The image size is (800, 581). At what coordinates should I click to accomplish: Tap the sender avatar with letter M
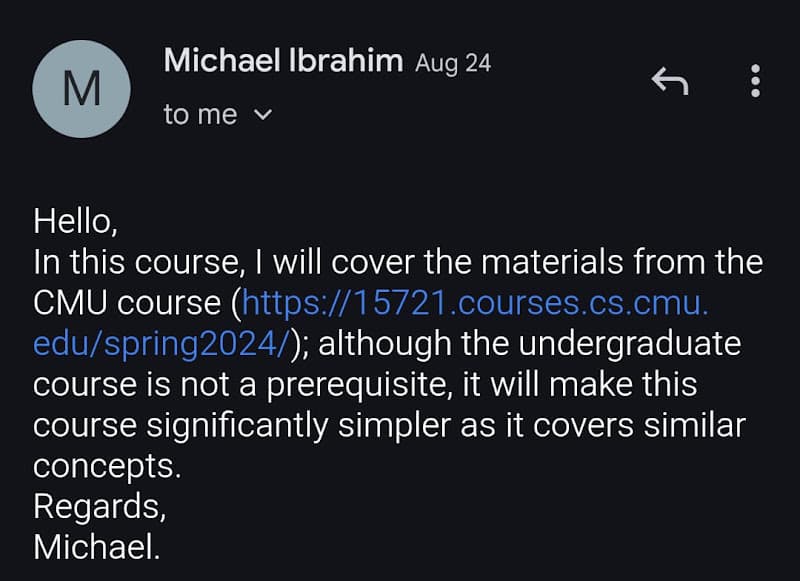[x=82, y=89]
